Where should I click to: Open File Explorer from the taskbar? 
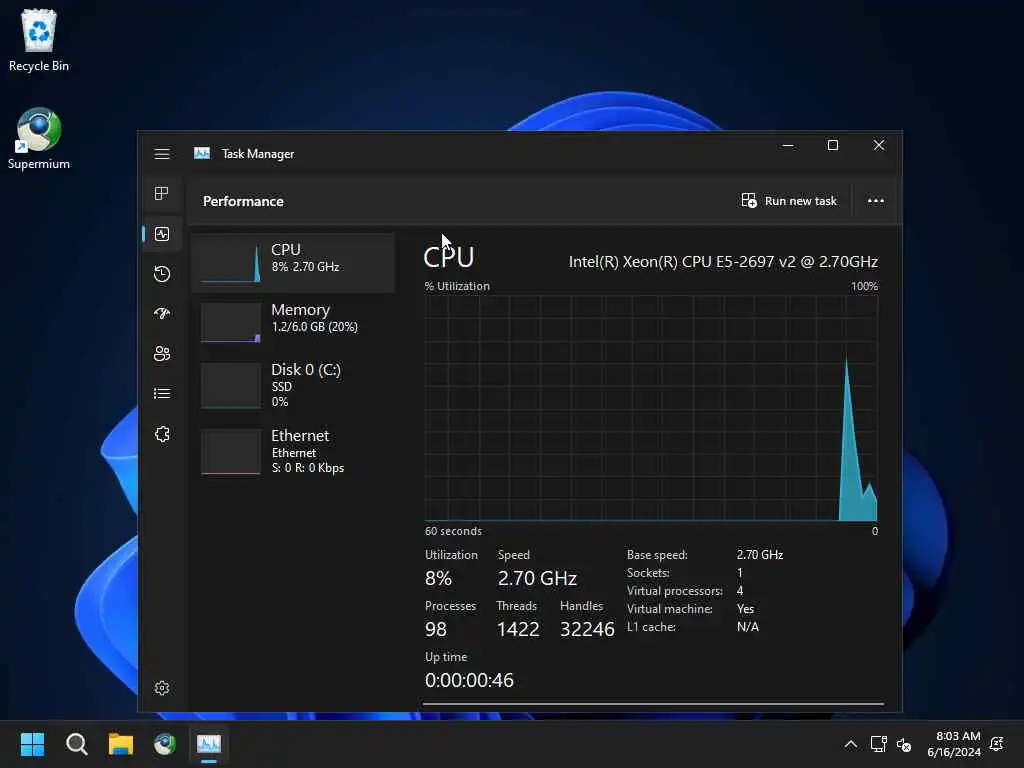[x=121, y=744]
